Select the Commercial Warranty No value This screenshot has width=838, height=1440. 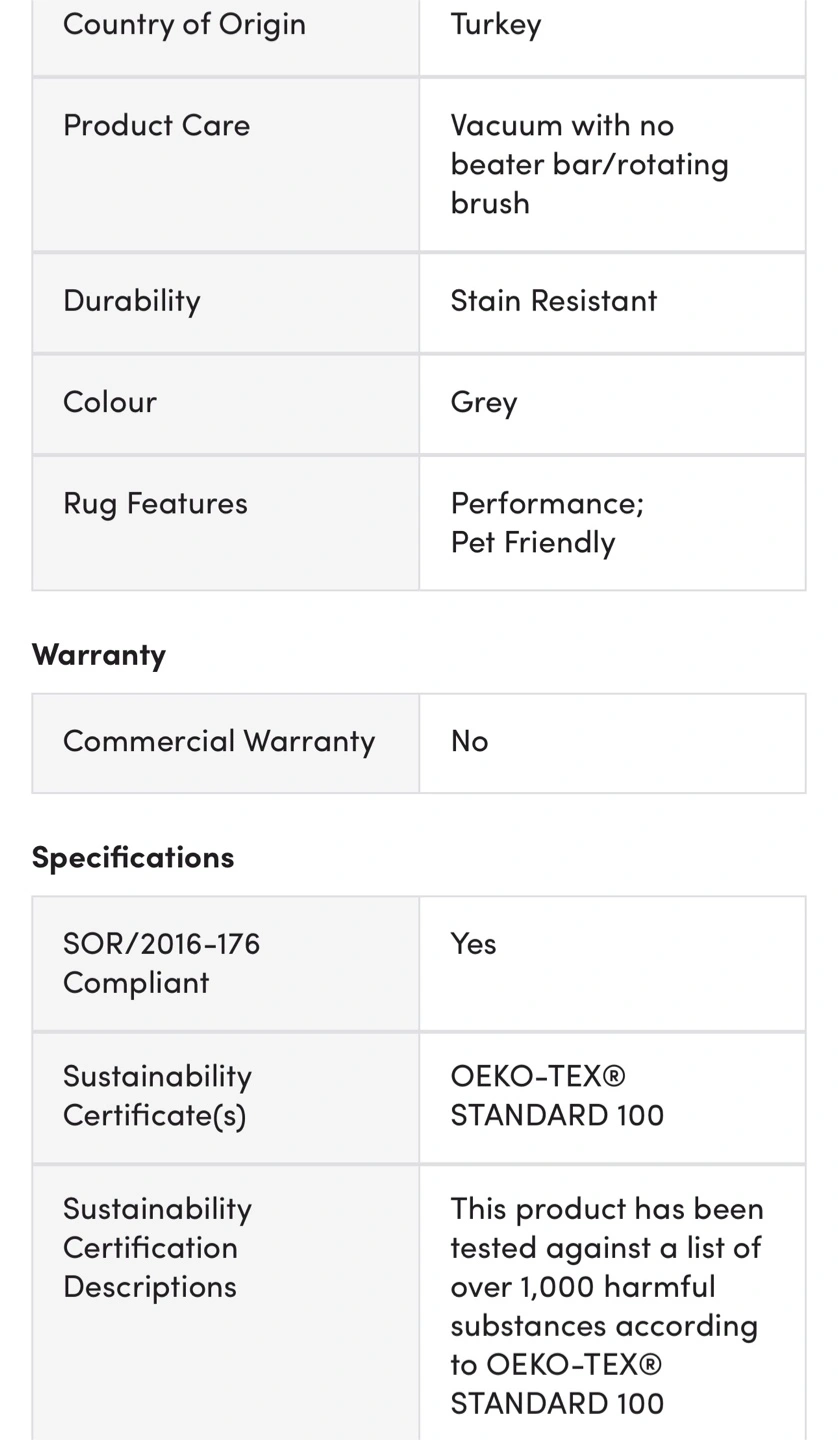coord(469,740)
